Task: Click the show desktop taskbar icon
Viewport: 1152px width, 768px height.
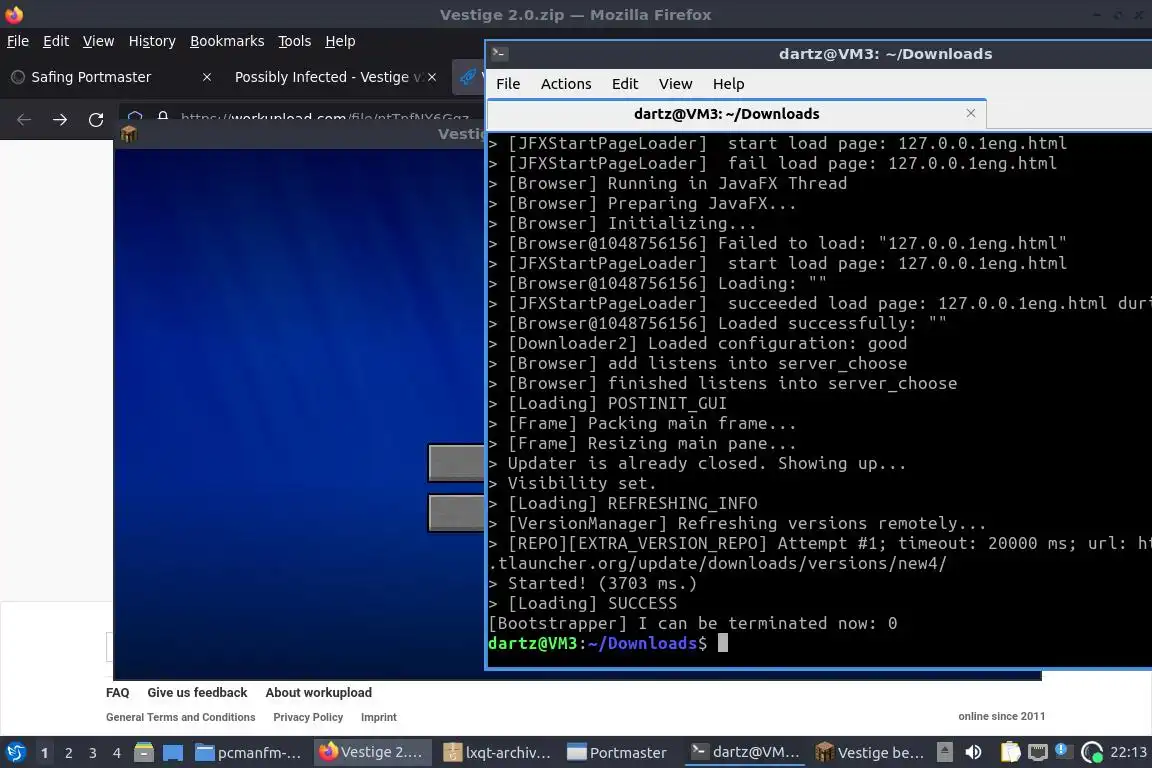Action: (x=173, y=752)
